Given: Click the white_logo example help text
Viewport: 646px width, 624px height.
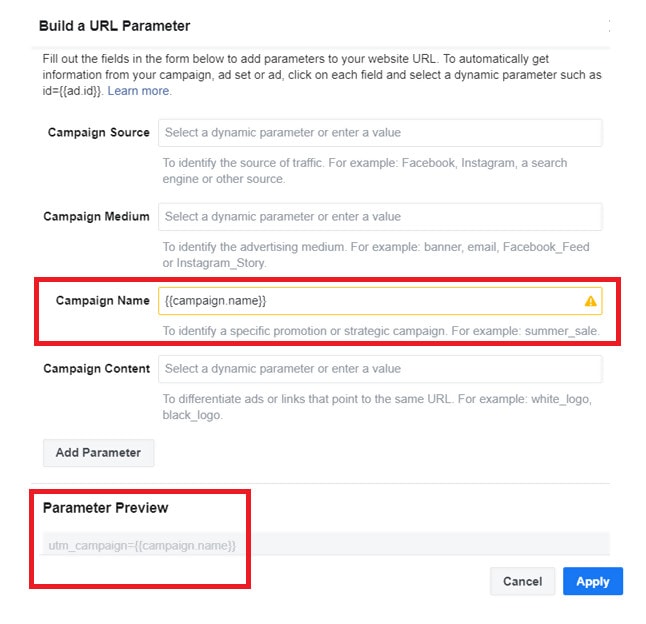Looking at the screenshot, I should 378,407.
